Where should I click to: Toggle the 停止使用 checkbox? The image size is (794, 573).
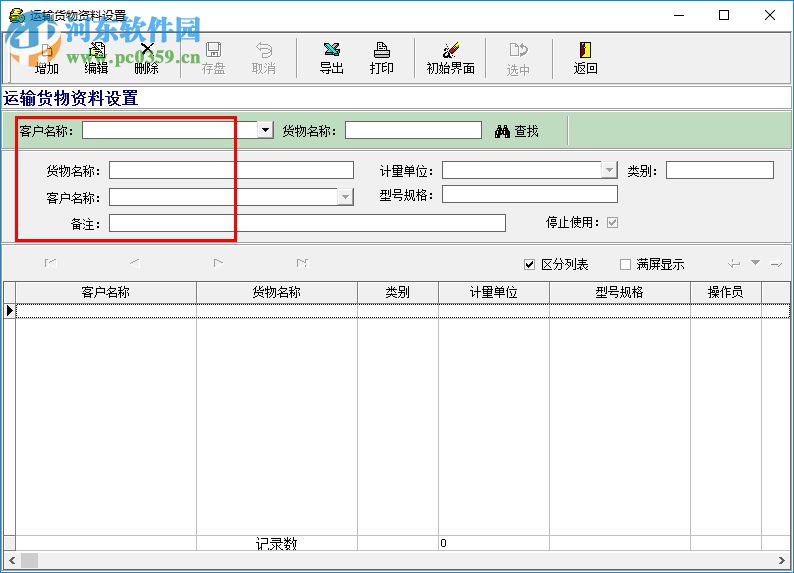(x=612, y=222)
